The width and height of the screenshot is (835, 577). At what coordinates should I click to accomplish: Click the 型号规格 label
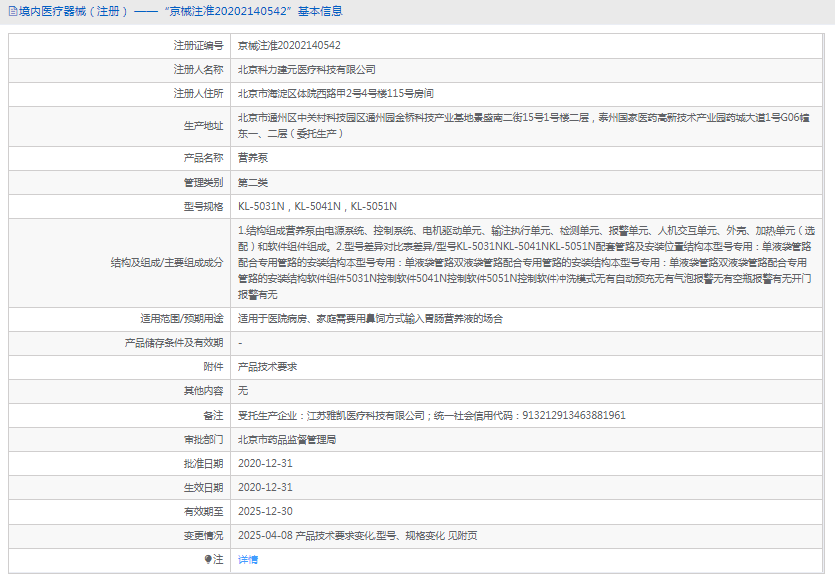coord(203,207)
